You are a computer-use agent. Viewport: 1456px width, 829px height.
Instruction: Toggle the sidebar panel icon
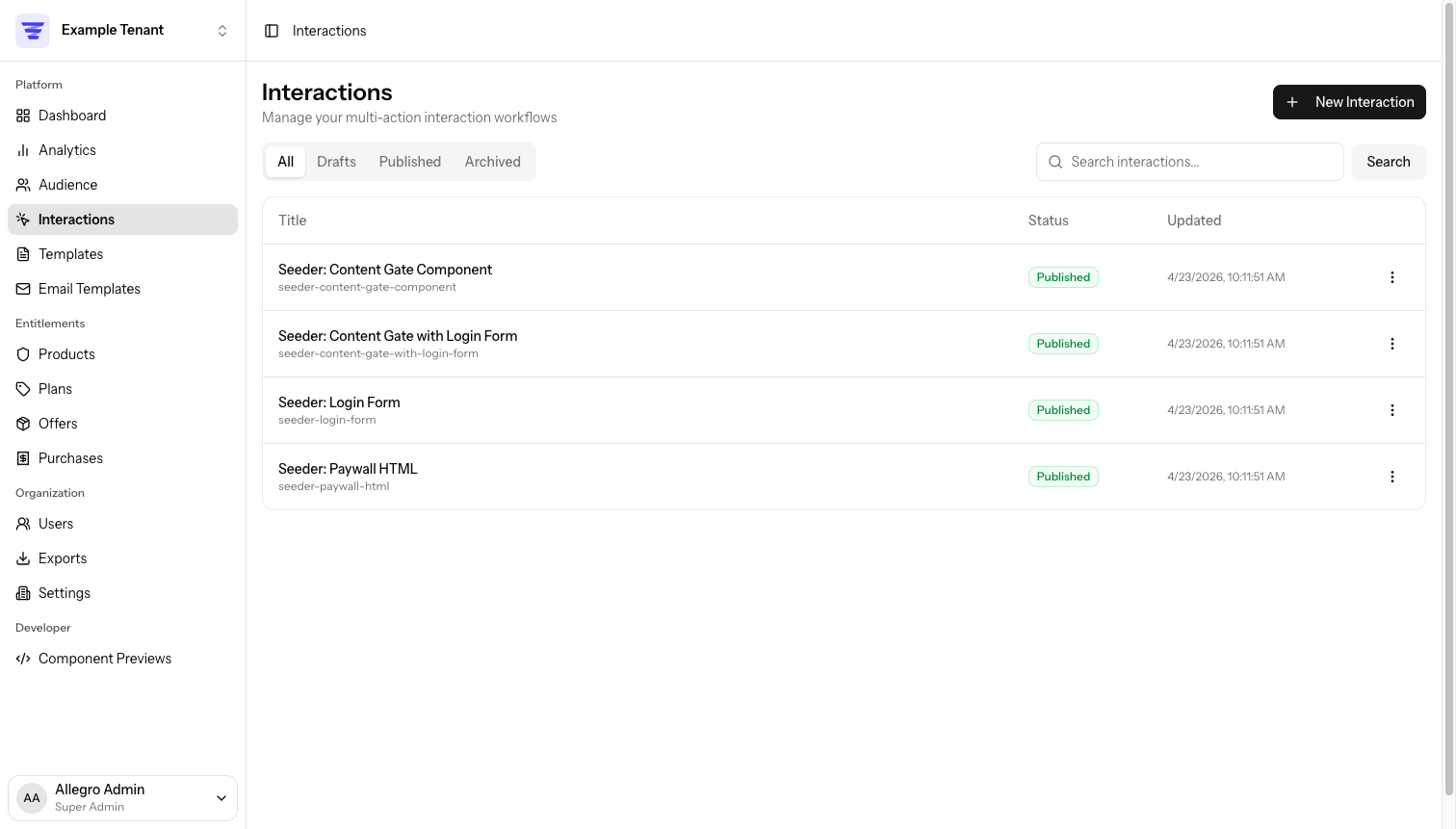click(272, 31)
